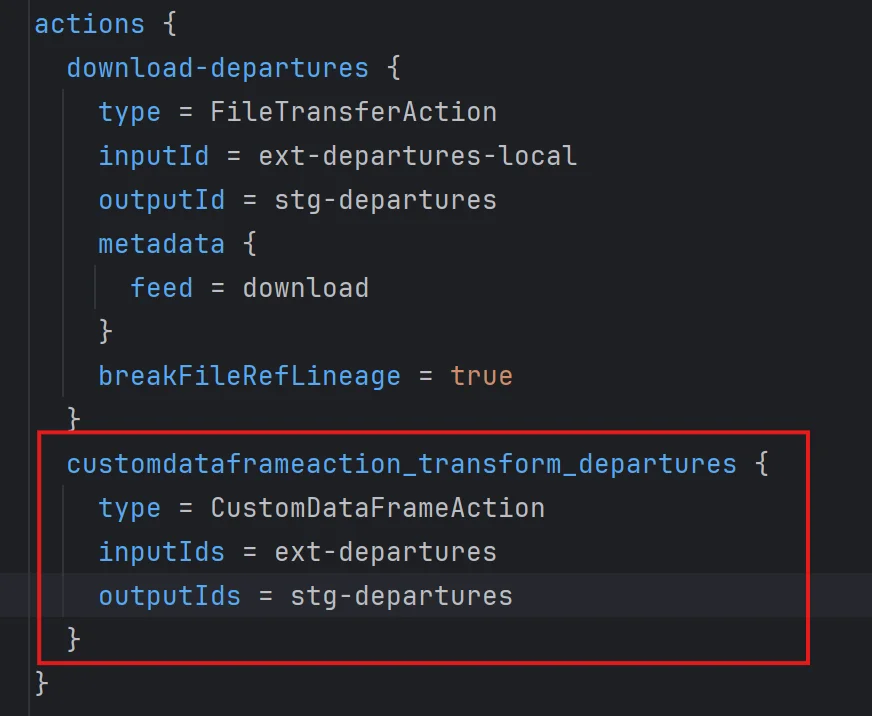Select the stg-departures value under outputId
Viewport: 872px width, 716px height.
coord(386,199)
